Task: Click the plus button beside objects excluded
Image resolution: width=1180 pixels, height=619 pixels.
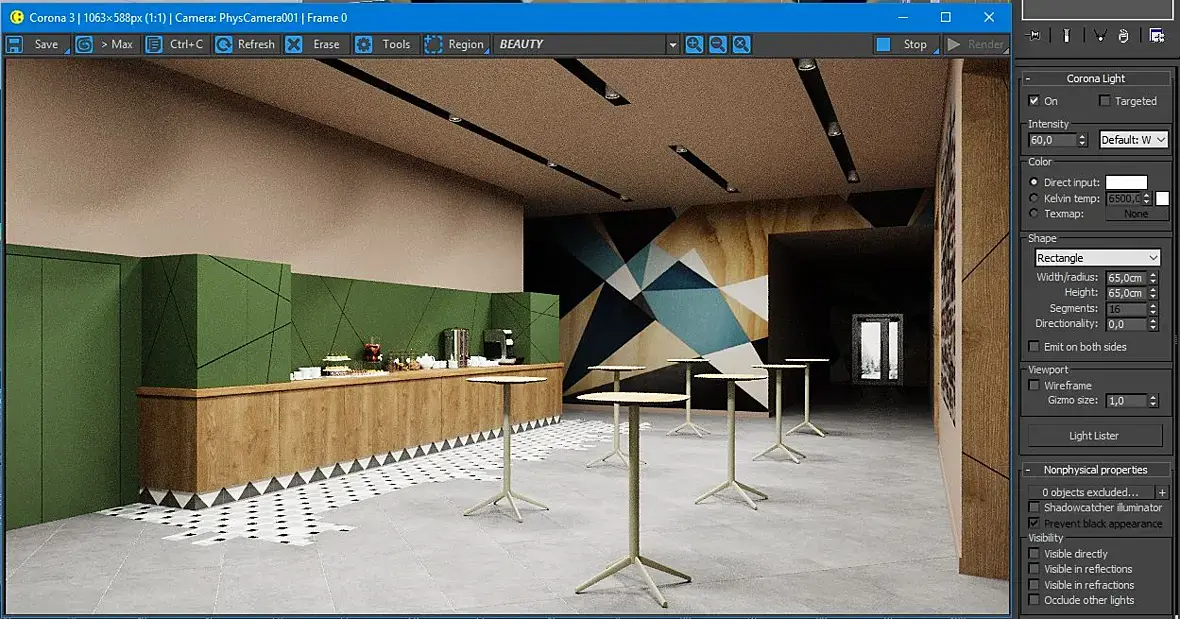Action: click(x=1162, y=492)
